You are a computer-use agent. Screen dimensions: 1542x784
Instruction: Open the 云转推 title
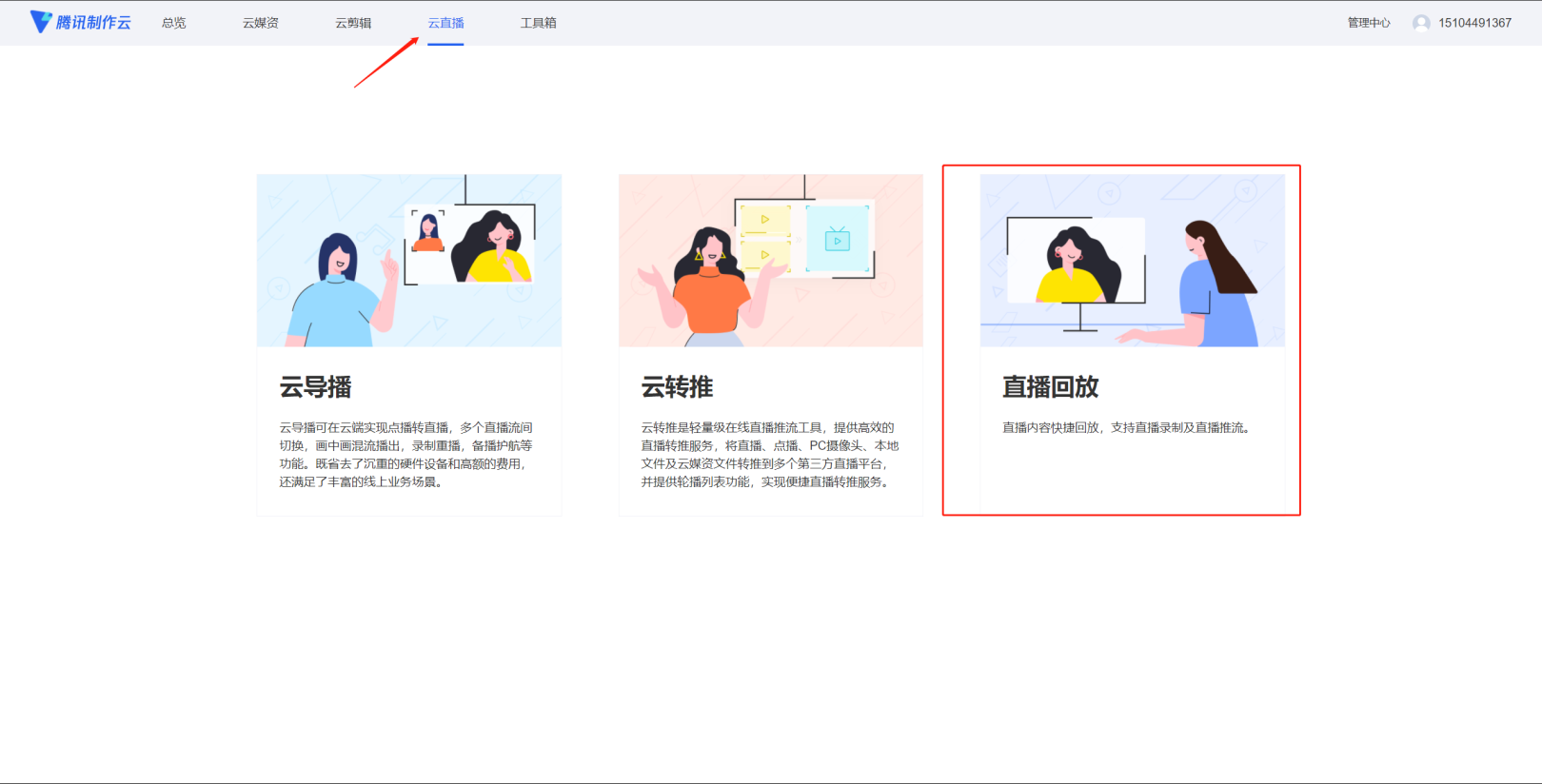(x=677, y=387)
